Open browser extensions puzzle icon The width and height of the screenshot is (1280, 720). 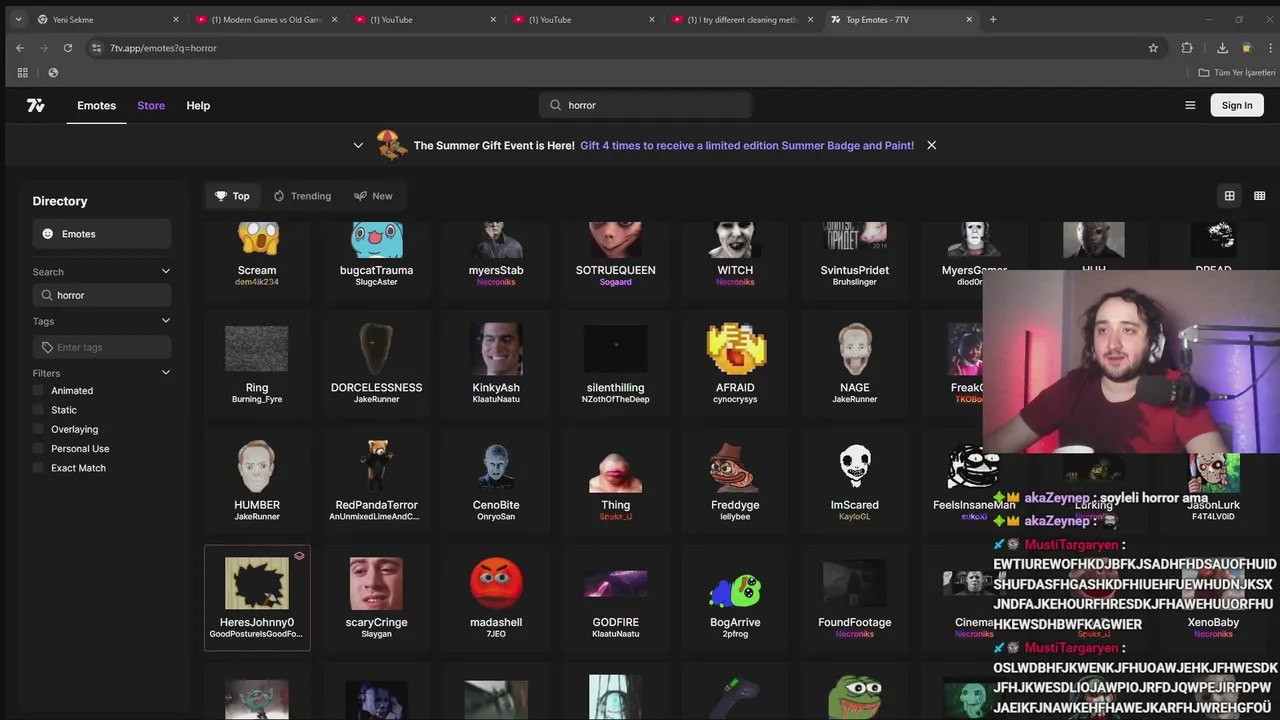tap(1187, 48)
